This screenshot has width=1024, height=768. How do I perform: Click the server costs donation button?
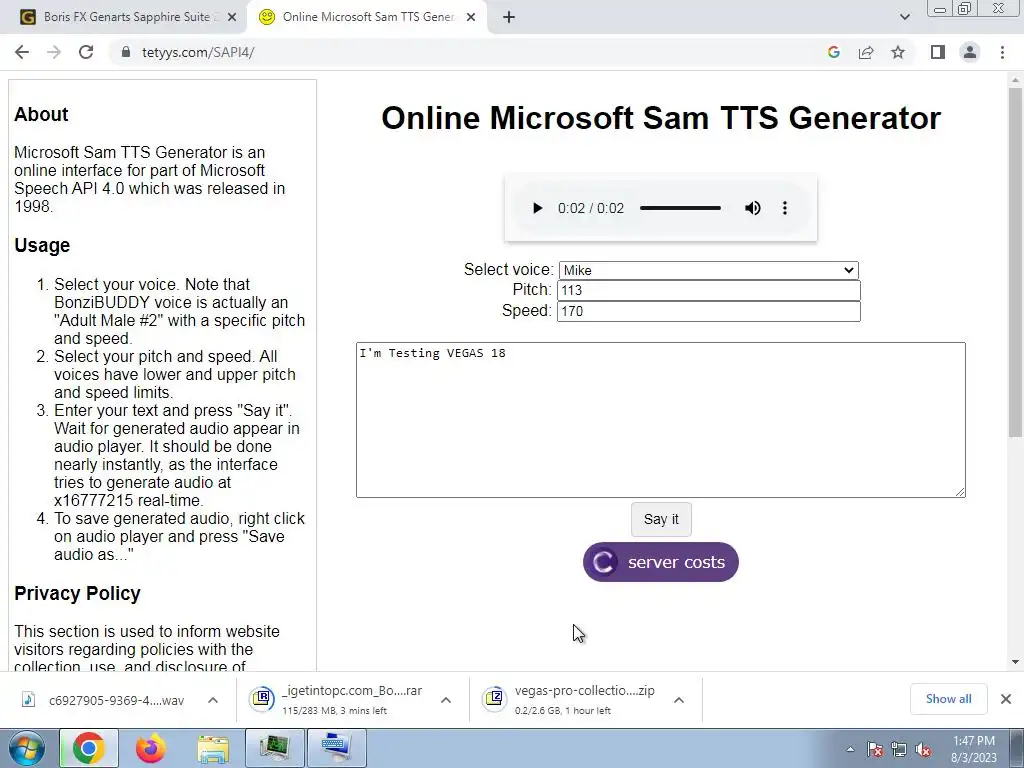[x=661, y=562]
